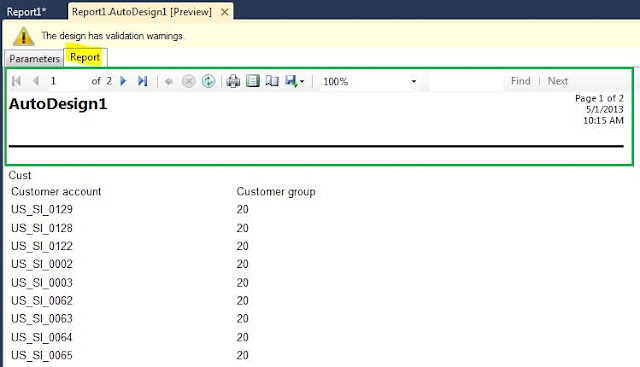
Task: Switch to the Parameters tab
Action: (34, 59)
